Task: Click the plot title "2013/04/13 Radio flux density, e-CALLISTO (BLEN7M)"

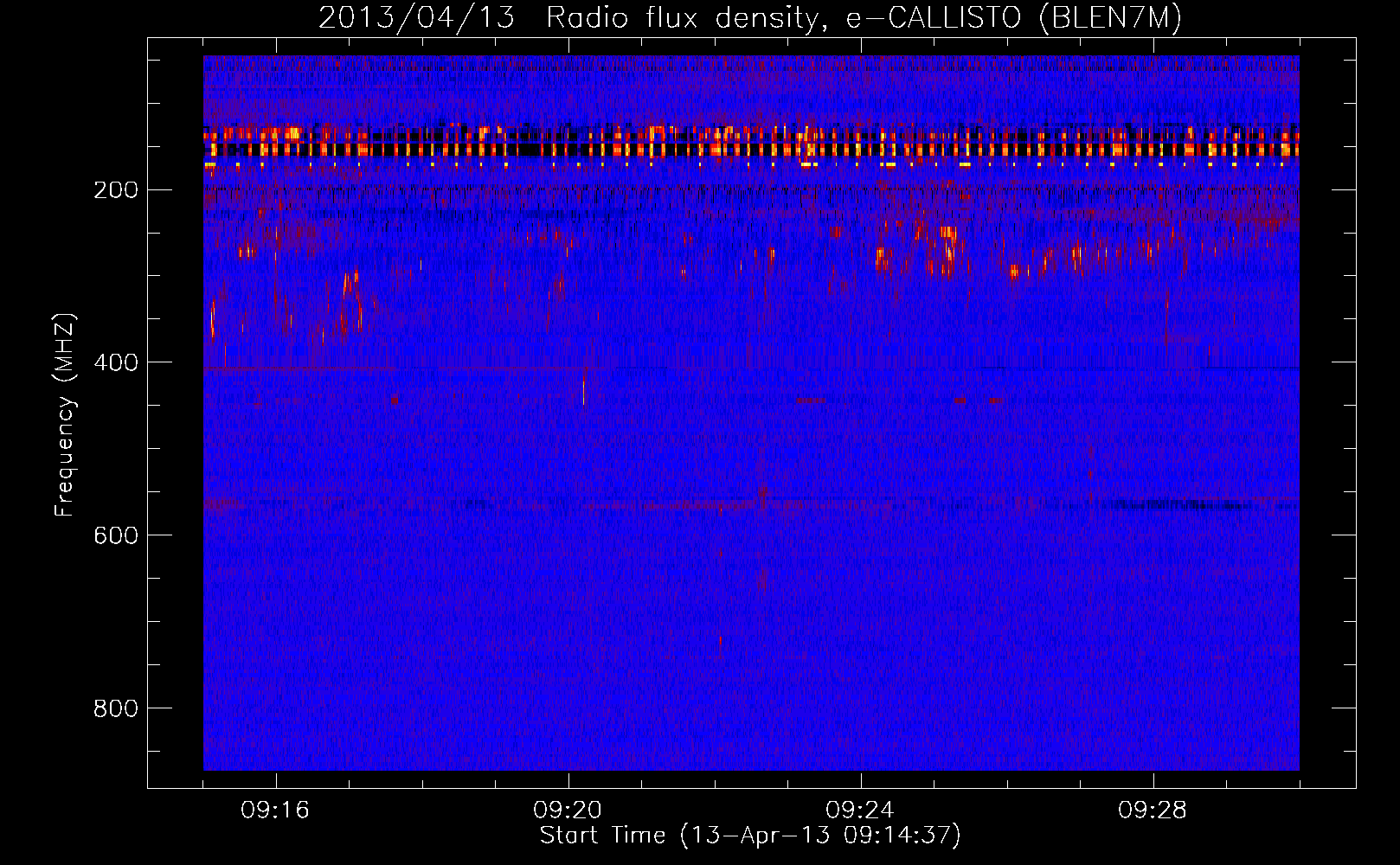Action: pos(750,17)
